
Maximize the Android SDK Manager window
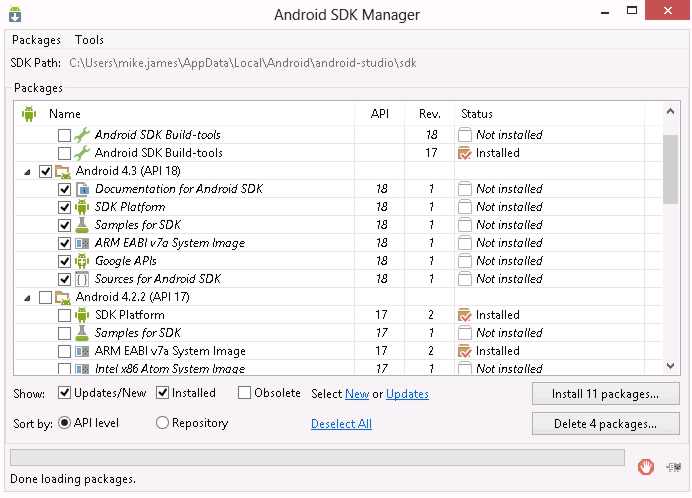[x=632, y=11]
